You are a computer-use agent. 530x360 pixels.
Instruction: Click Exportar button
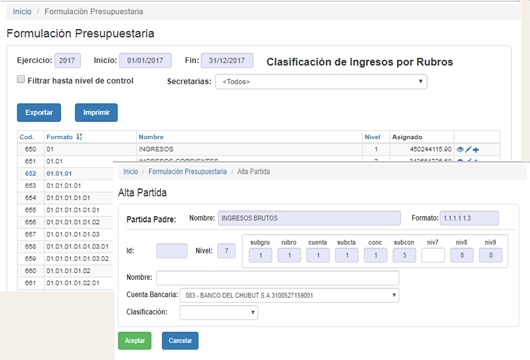point(39,113)
